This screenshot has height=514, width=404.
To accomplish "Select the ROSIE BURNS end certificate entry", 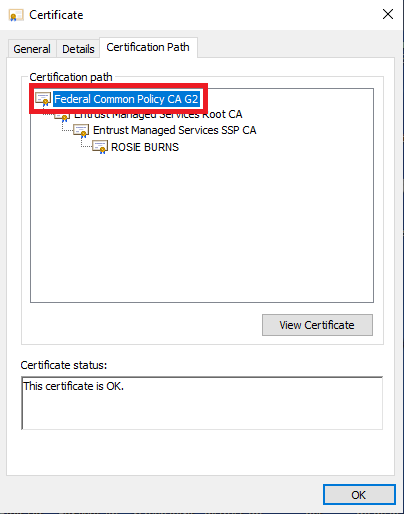I will point(145,147).
